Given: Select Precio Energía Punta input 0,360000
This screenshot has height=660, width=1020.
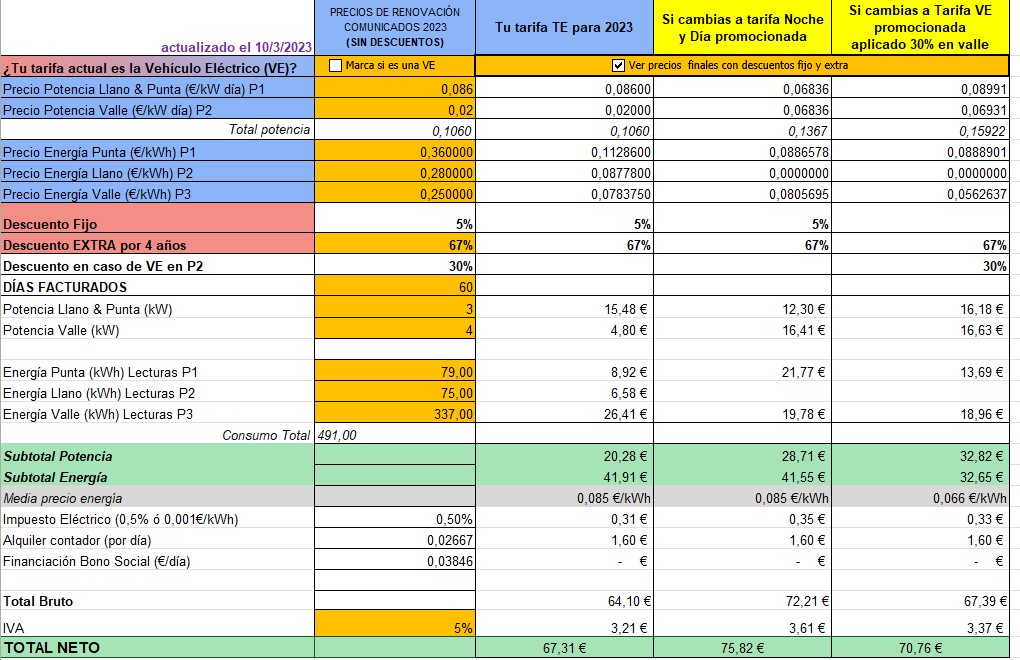Looking at the screenshot, I should tap(395, 152).
